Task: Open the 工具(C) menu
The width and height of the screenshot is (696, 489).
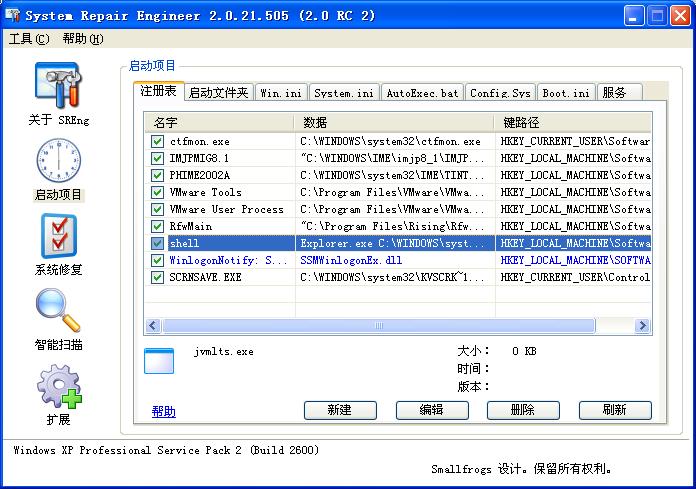Action: (x=29, y=39)
